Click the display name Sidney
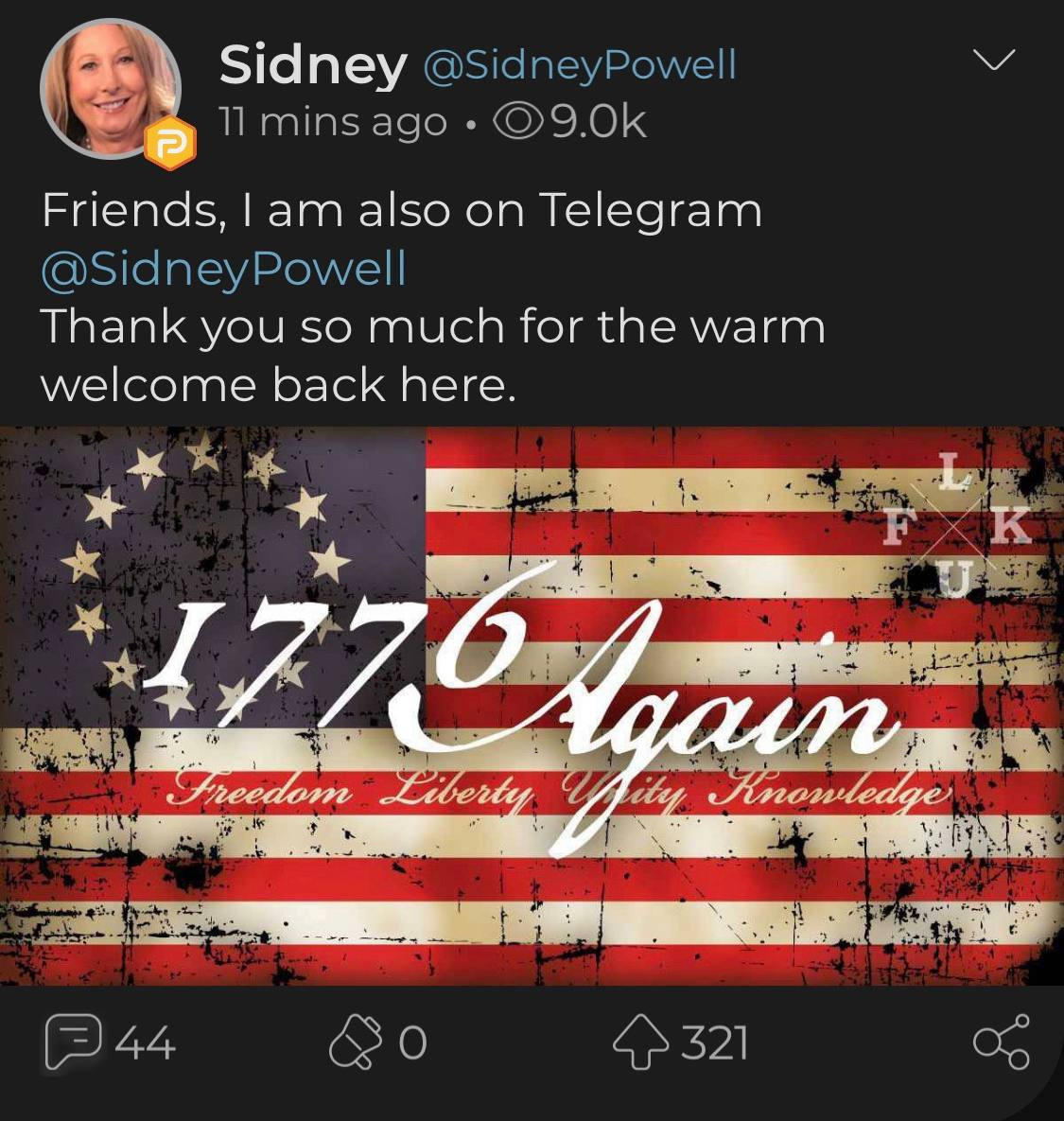 click(312, 64)
